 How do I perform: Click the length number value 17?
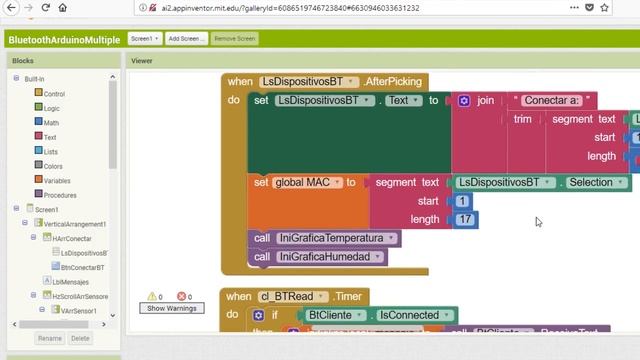[x=465, y=220]
